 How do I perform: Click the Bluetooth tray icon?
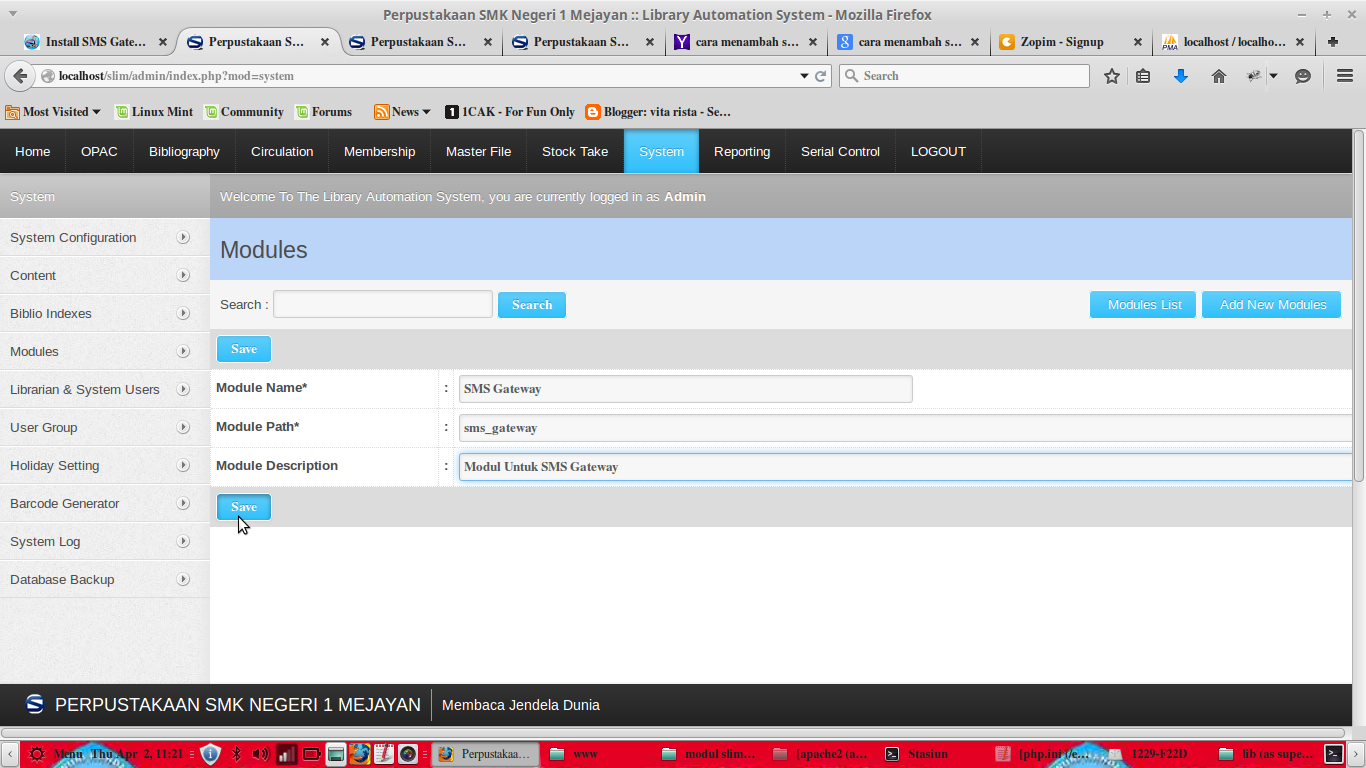coord(237,754)
